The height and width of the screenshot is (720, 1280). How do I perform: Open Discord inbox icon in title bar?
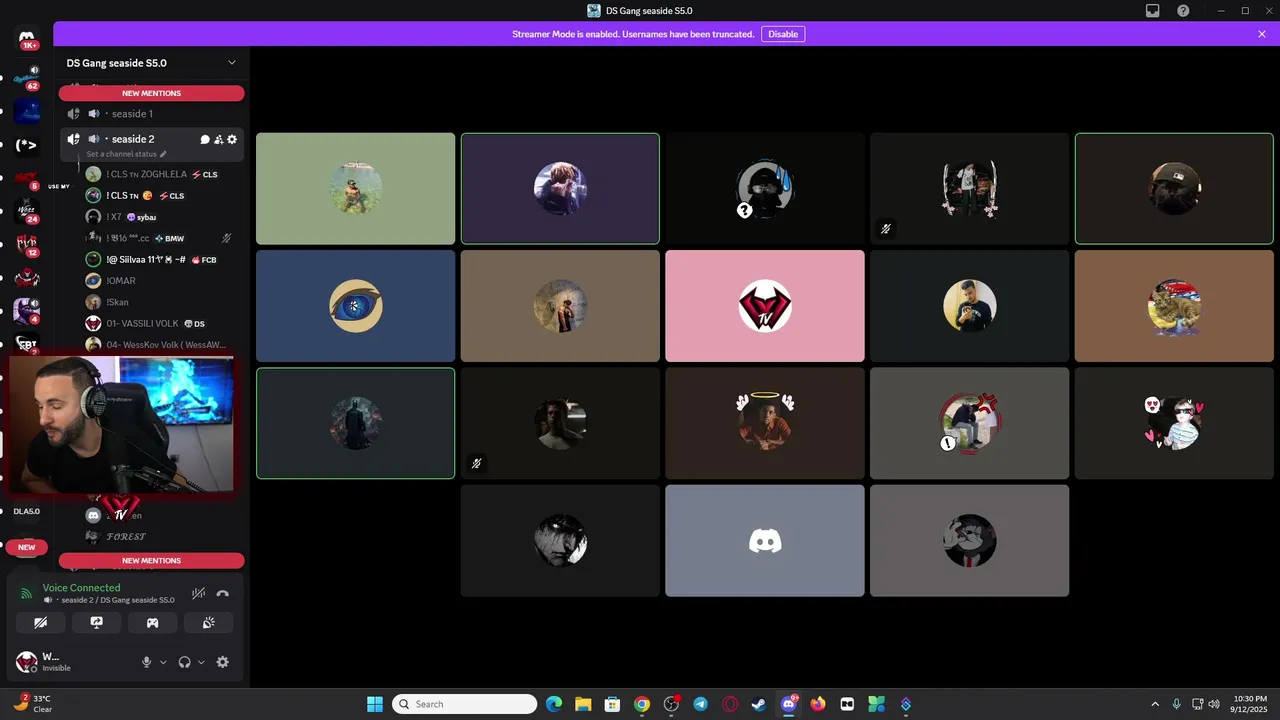click(1153, 11)
